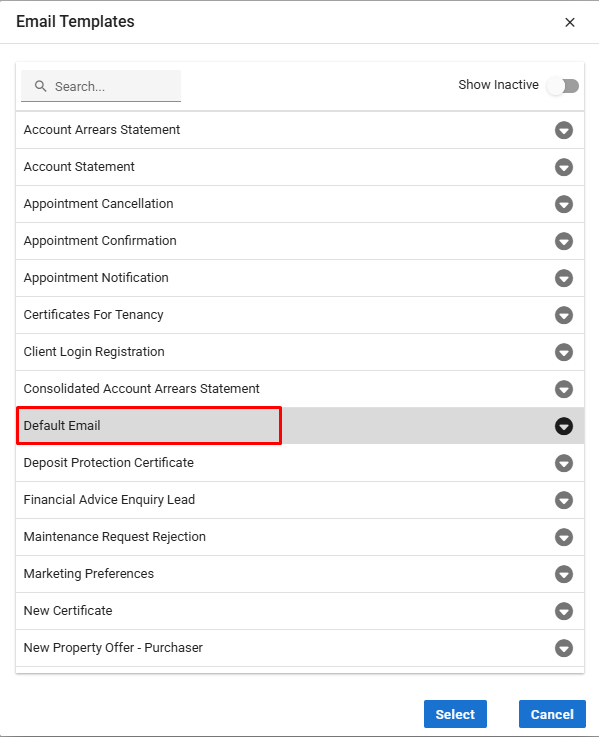Choose Deposit Protection Certificate template
This screenshot has height=737, width=599.
click(x=300, y=463)
